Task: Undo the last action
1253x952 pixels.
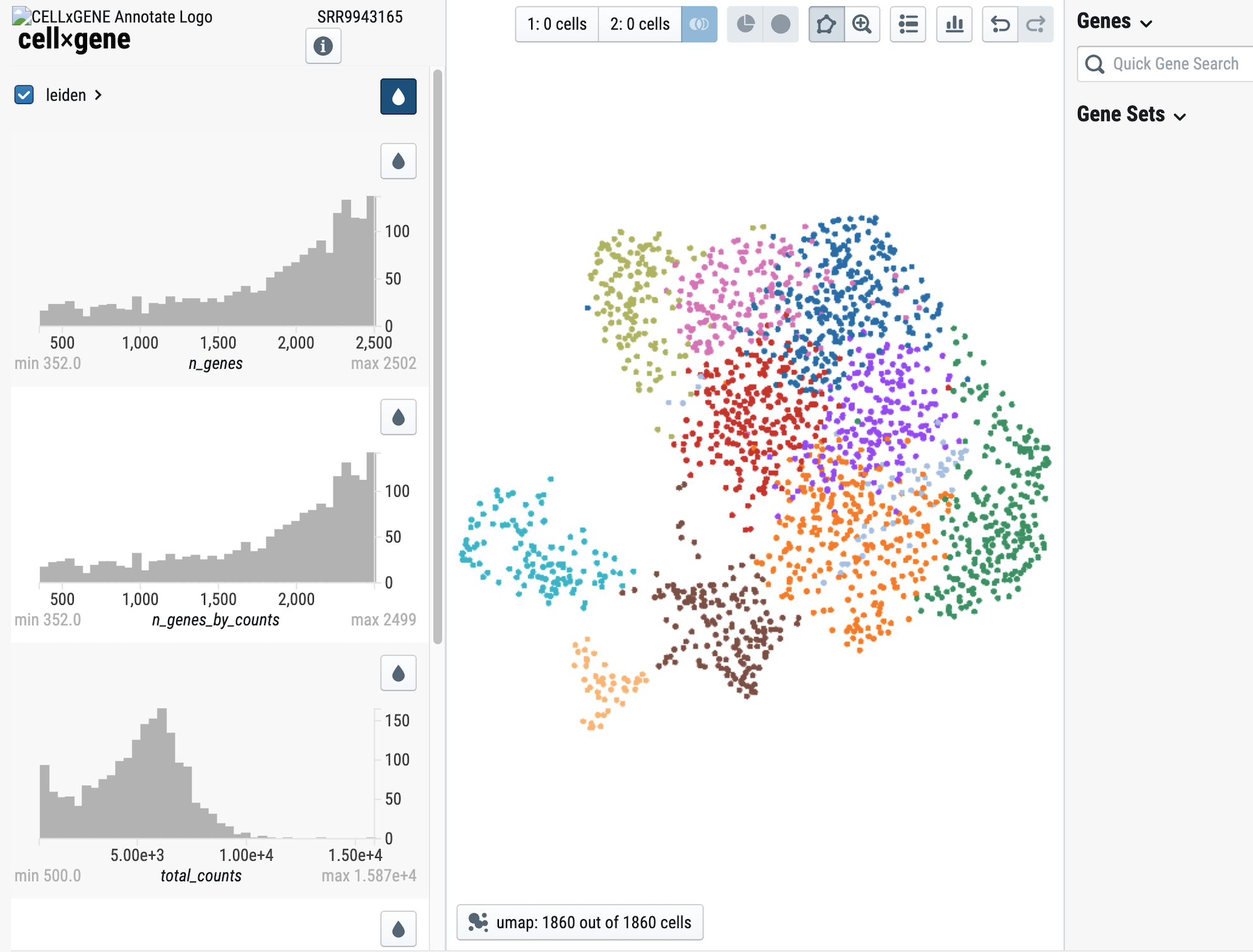Action: [1000, 24]
